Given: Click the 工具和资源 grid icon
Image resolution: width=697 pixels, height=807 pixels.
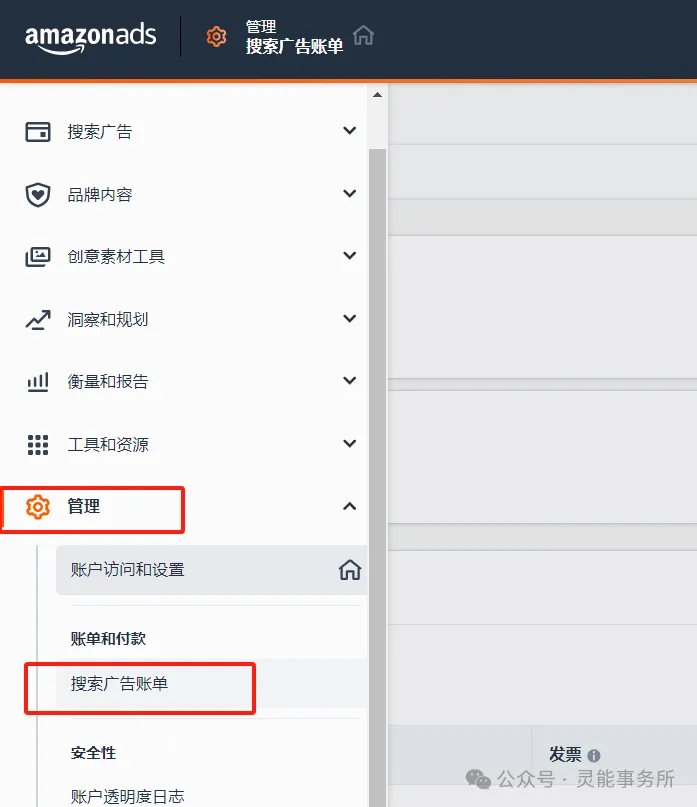Looking at the screenshot, I should 38,445.
